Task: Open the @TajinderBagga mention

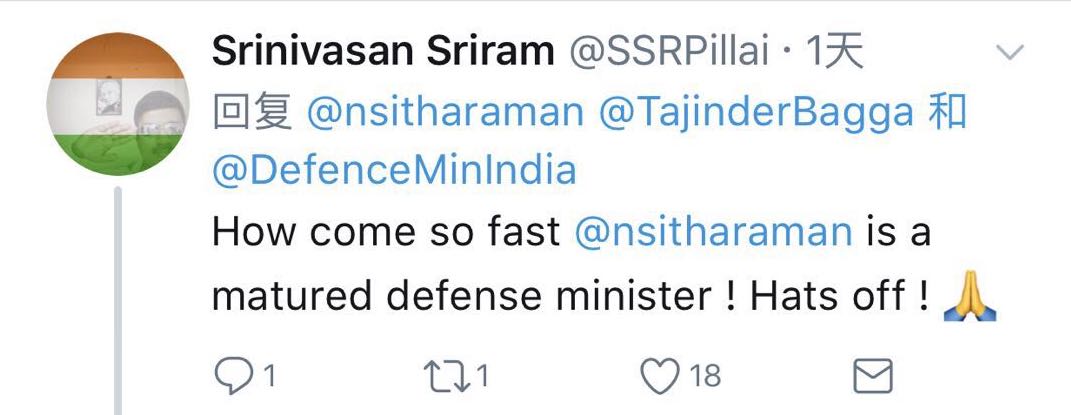Action: click(x=755, y=113)
